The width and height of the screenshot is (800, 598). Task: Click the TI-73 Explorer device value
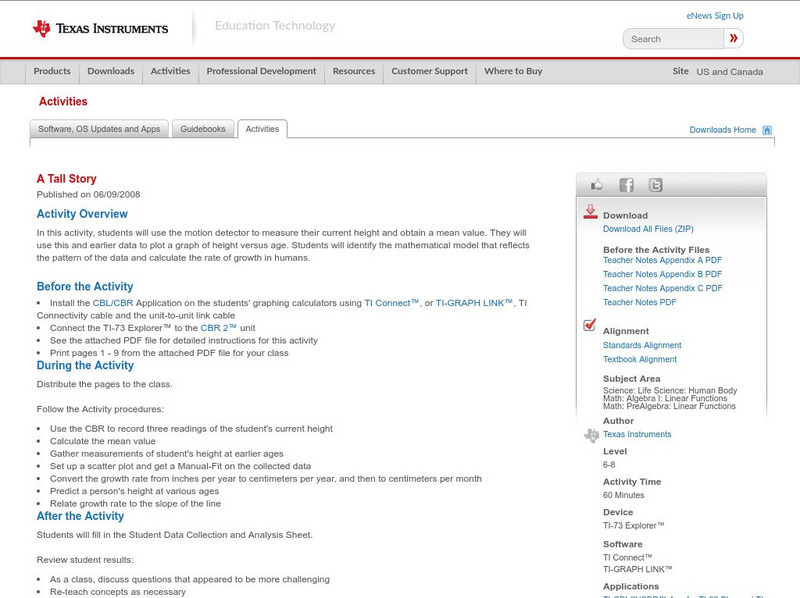pos(634,526)
